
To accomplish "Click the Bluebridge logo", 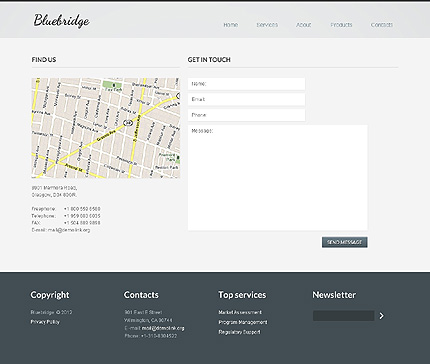I will click(61, 21).
